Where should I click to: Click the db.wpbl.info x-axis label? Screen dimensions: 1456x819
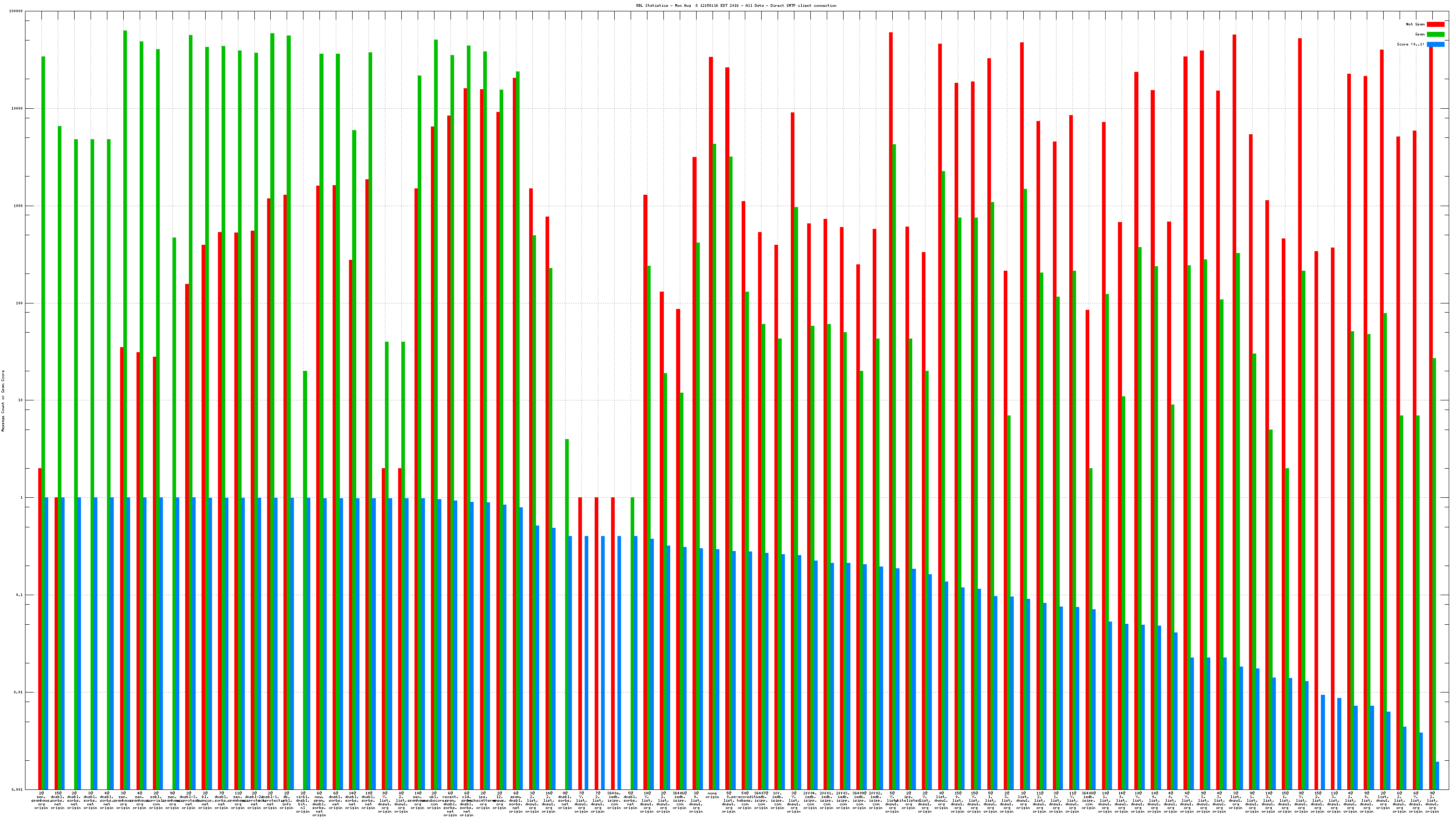tap(287, 801)
